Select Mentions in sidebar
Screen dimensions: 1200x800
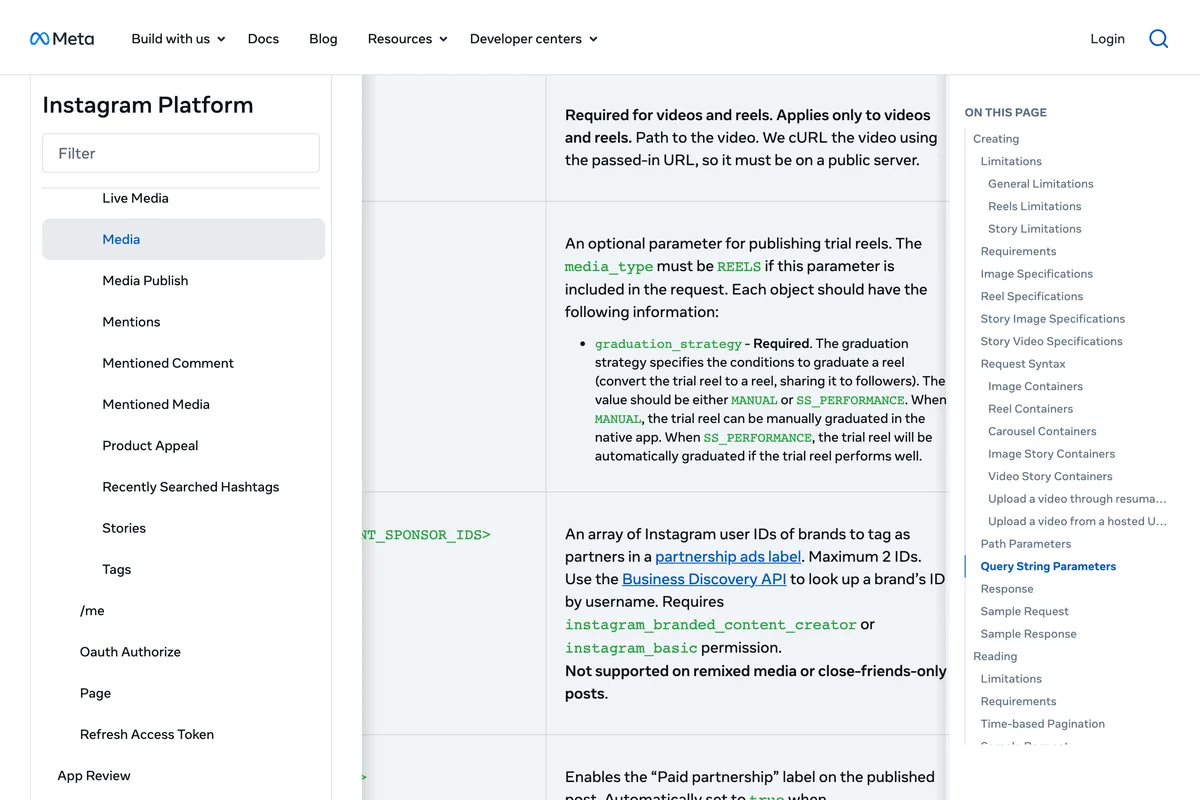point(131,322)
